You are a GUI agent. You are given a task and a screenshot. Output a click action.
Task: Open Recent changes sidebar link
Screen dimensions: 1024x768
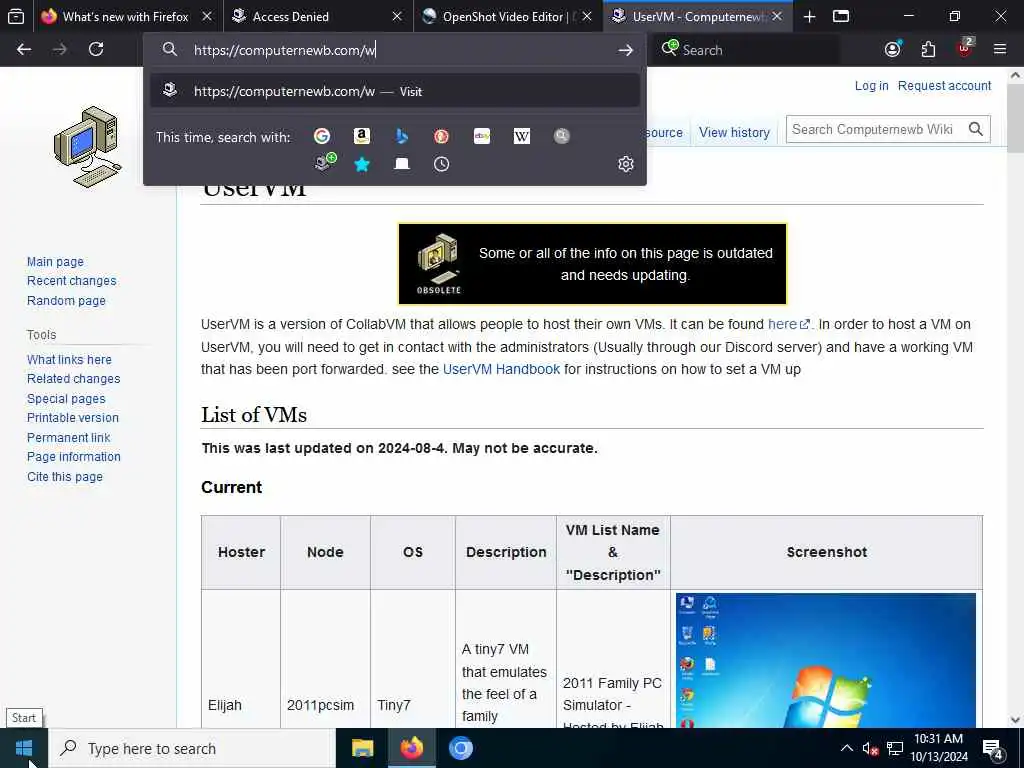click(71, 281)
